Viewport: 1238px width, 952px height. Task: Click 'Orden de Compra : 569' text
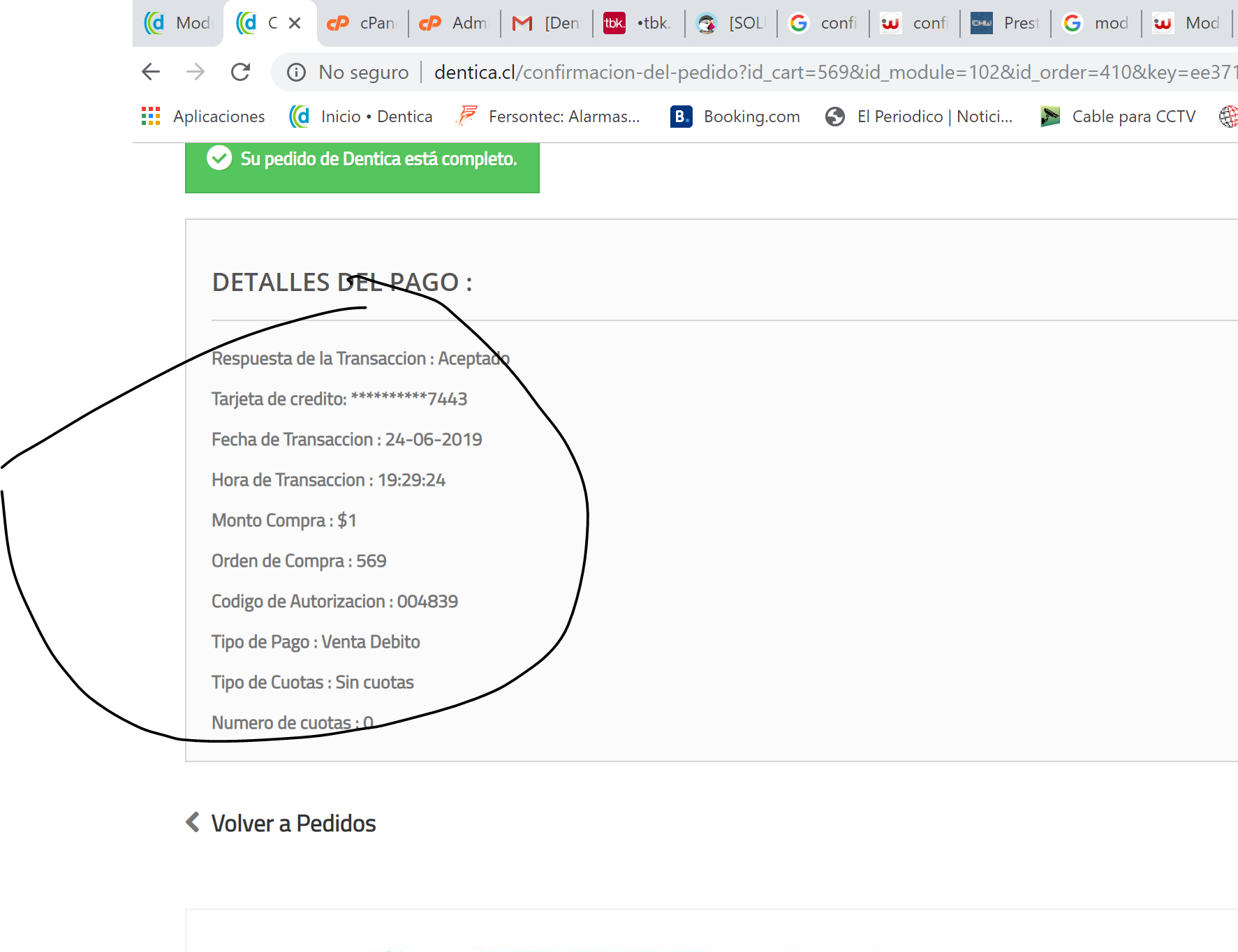point(299,561)
